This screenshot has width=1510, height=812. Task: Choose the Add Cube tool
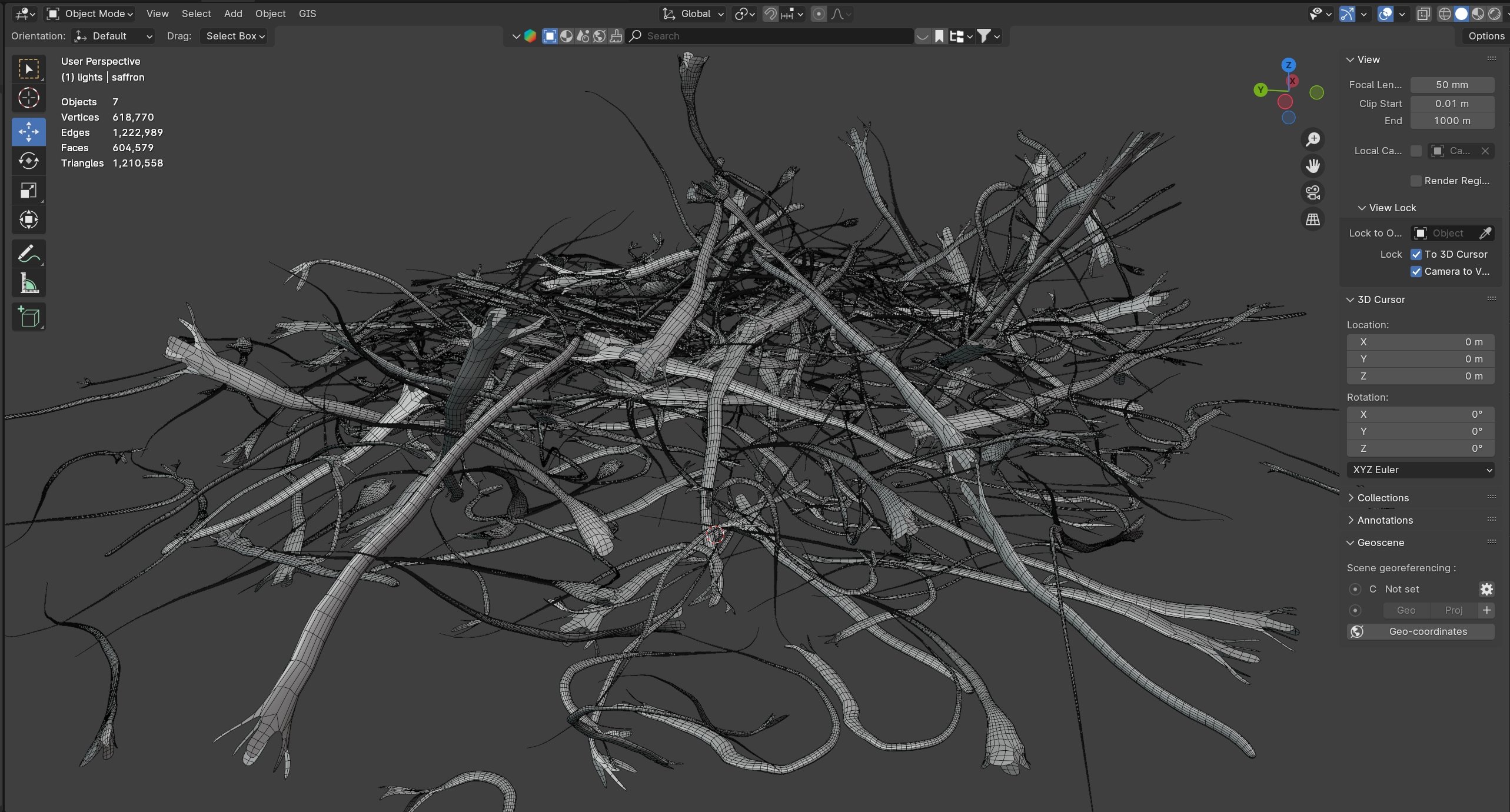click(28, 317)
